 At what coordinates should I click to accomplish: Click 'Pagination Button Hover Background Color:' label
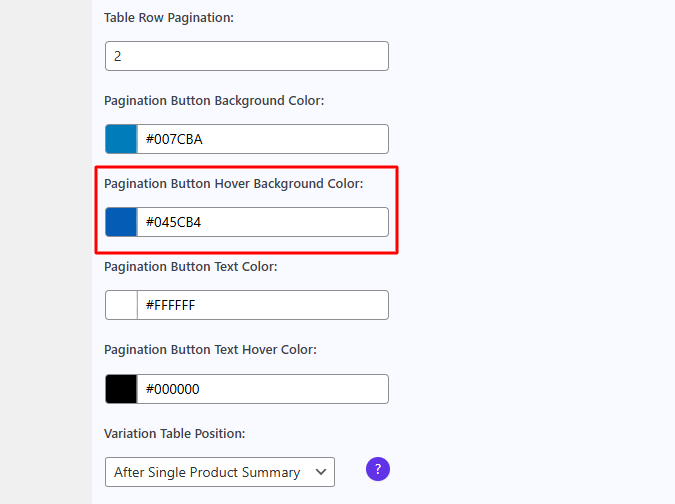pos(233,184)
